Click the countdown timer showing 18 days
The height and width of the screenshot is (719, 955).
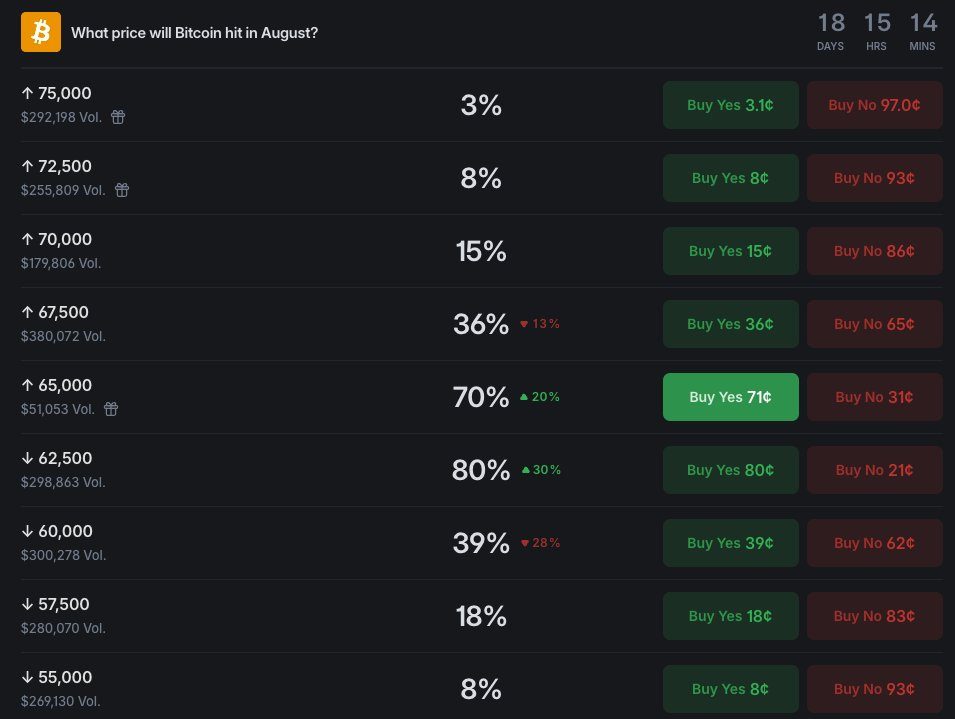tap(830, 32)
